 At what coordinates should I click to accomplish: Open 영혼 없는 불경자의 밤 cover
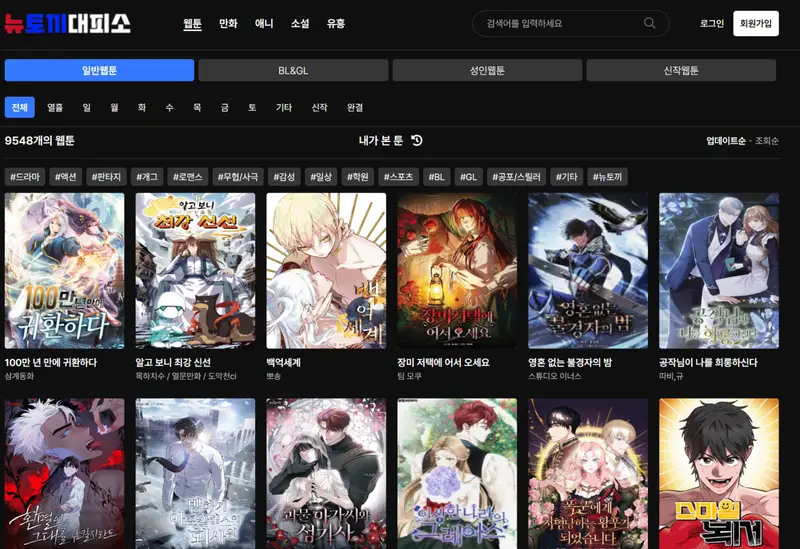coord(588,271)
